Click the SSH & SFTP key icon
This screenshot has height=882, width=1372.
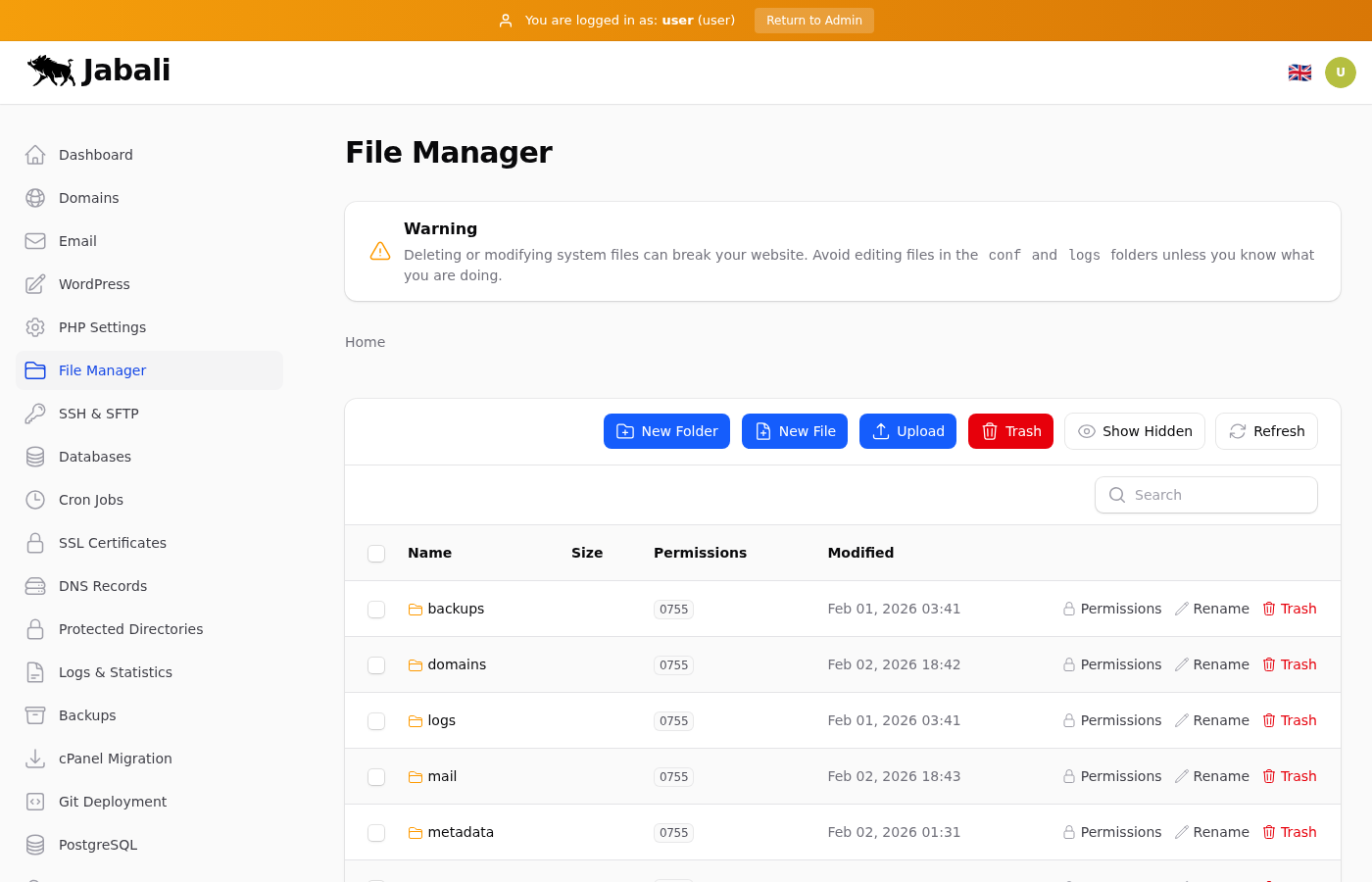35,414
